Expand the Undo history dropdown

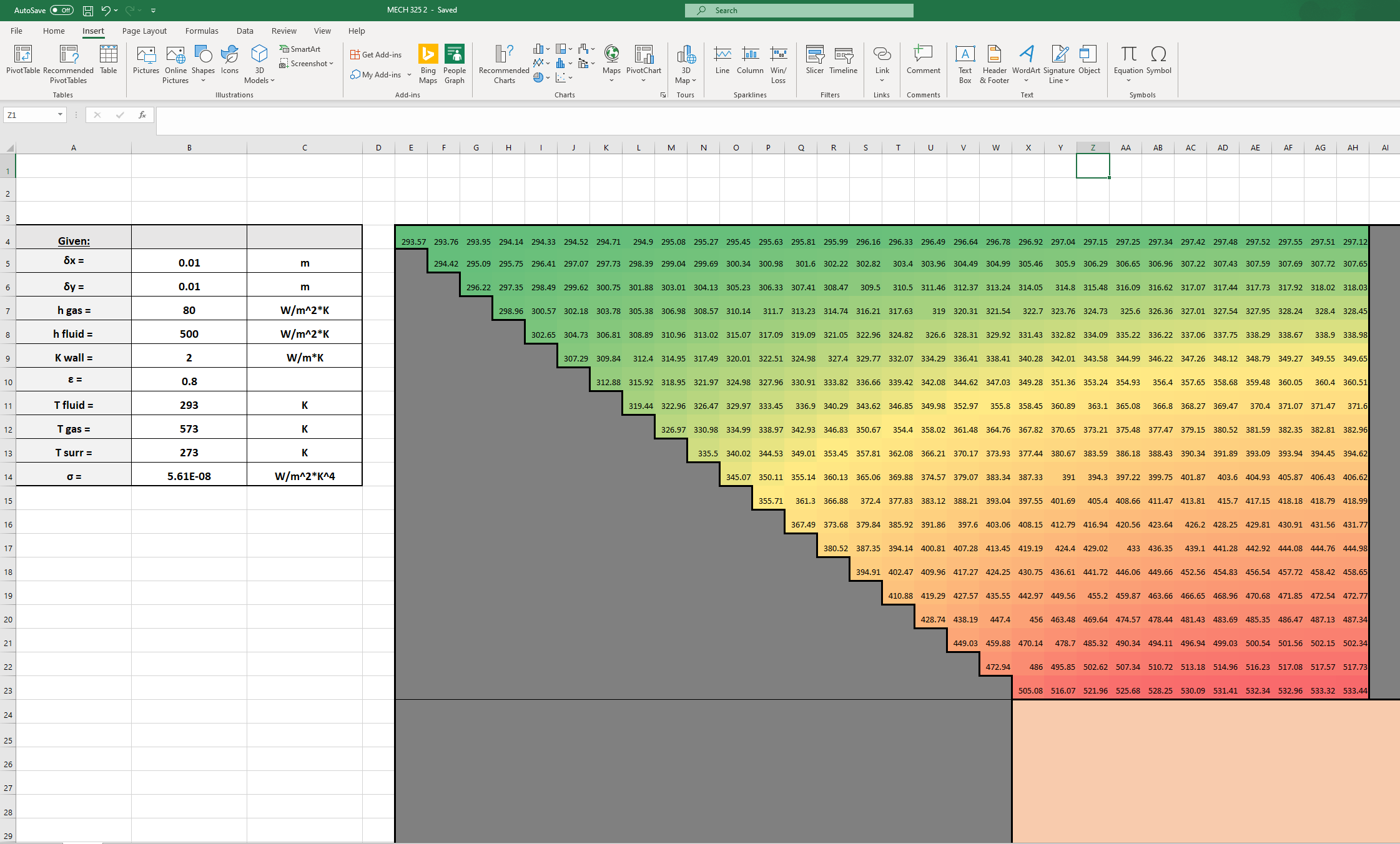click(116, 11)
